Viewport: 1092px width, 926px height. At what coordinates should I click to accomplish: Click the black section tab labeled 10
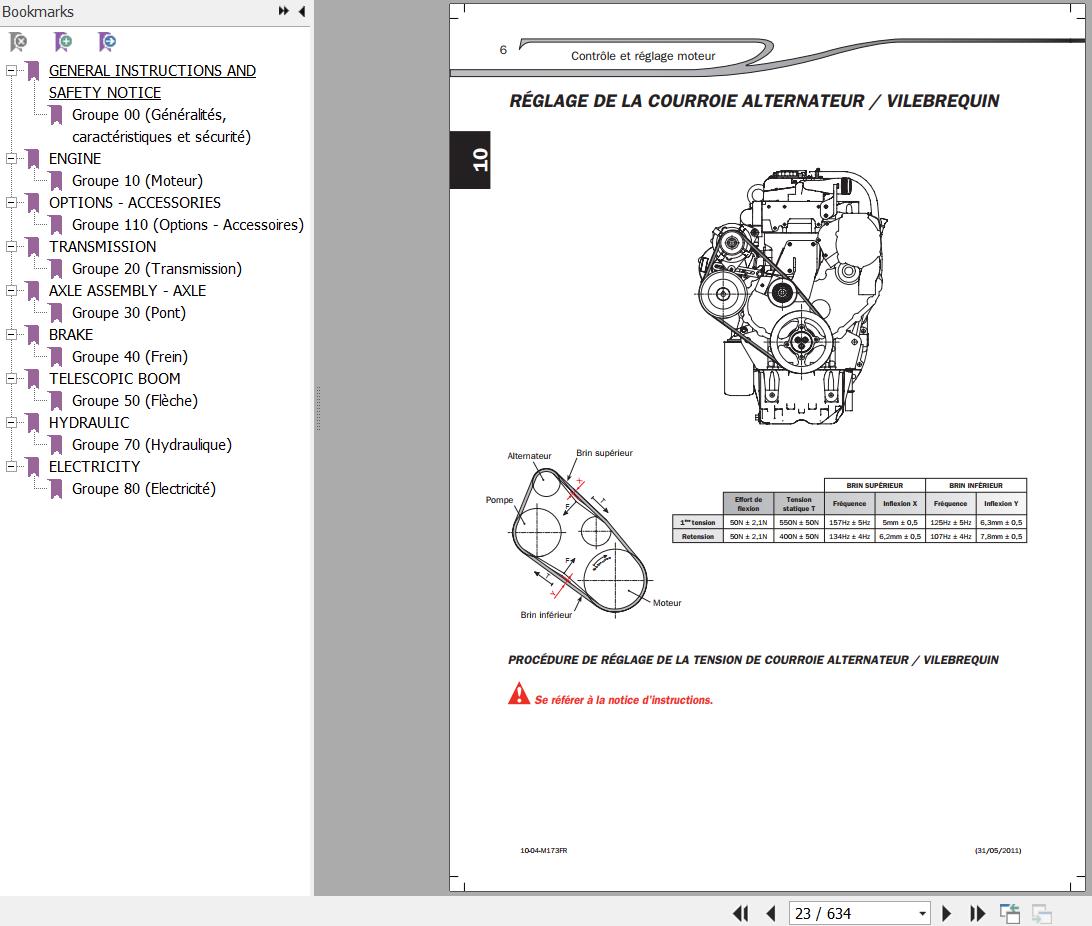point(470,159)
